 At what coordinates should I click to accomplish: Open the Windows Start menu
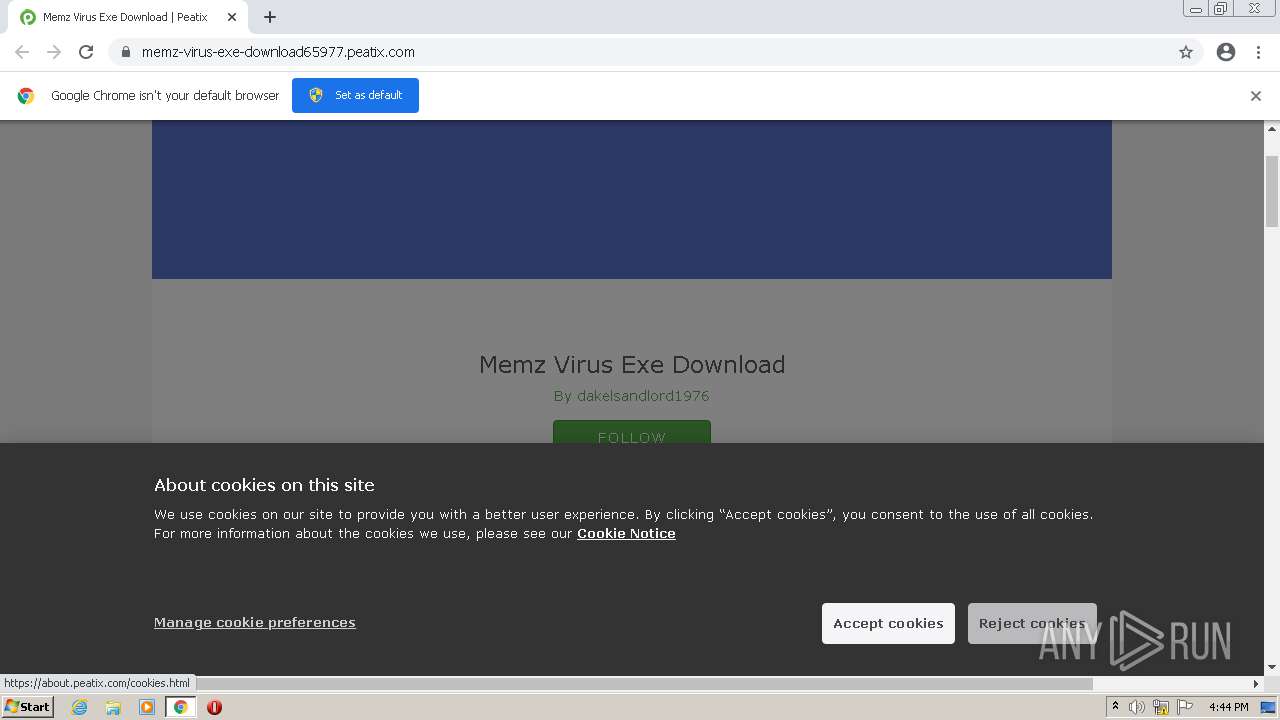tap(27, 707)
